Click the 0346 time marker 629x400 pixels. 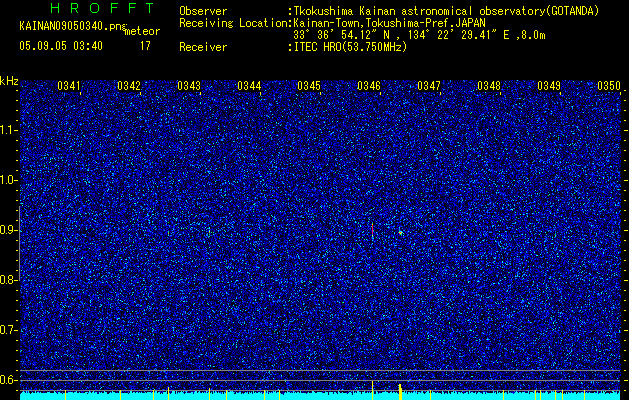[369, 86]
